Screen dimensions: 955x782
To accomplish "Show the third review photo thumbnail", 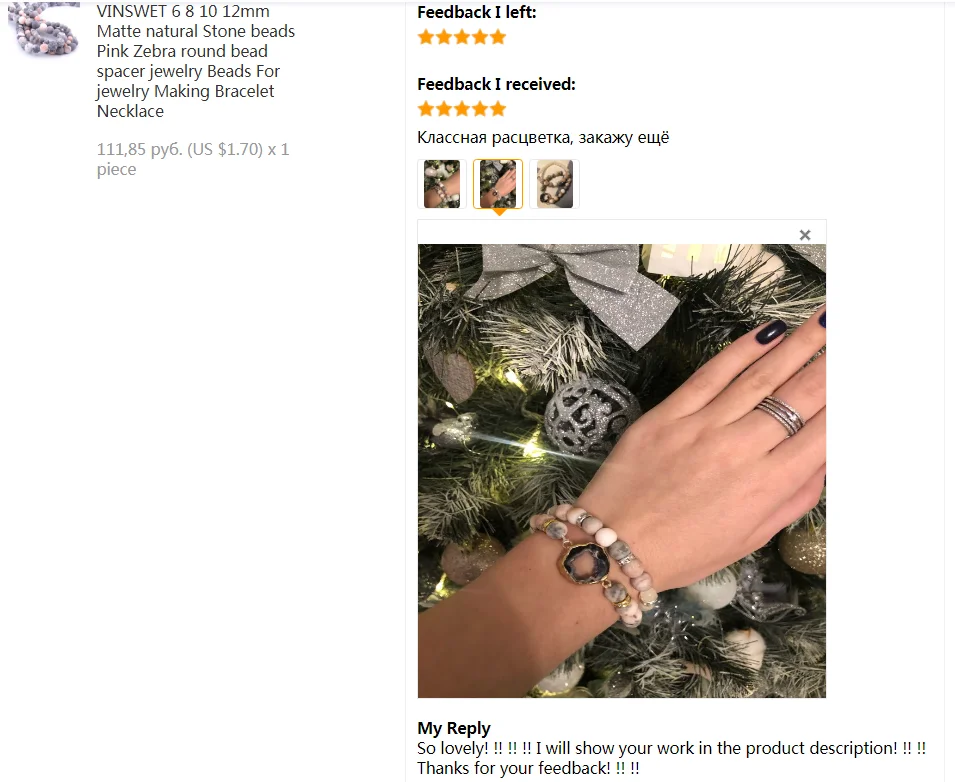I will 554,184.
